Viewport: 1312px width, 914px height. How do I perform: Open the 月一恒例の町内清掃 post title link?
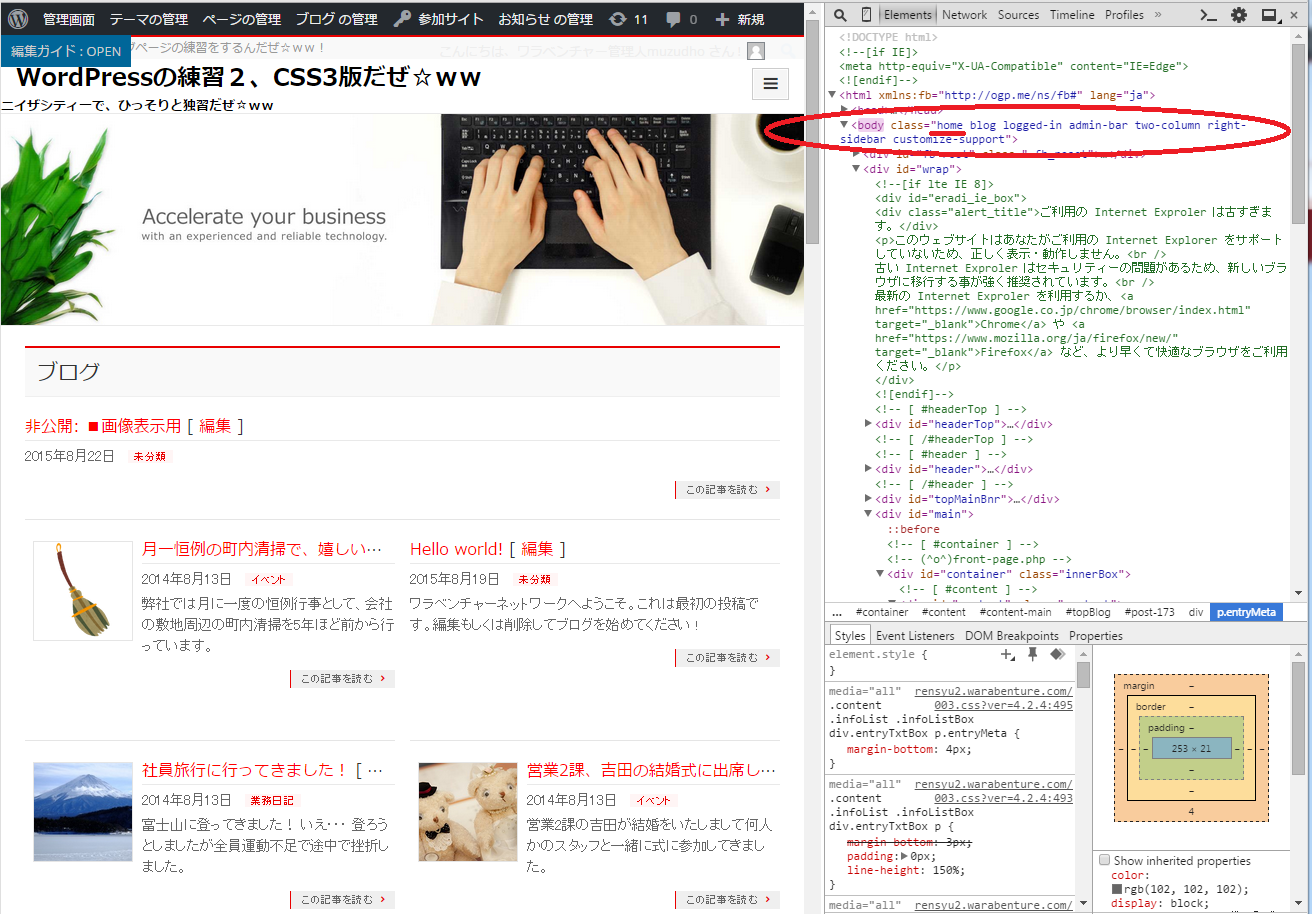point(263,549)
